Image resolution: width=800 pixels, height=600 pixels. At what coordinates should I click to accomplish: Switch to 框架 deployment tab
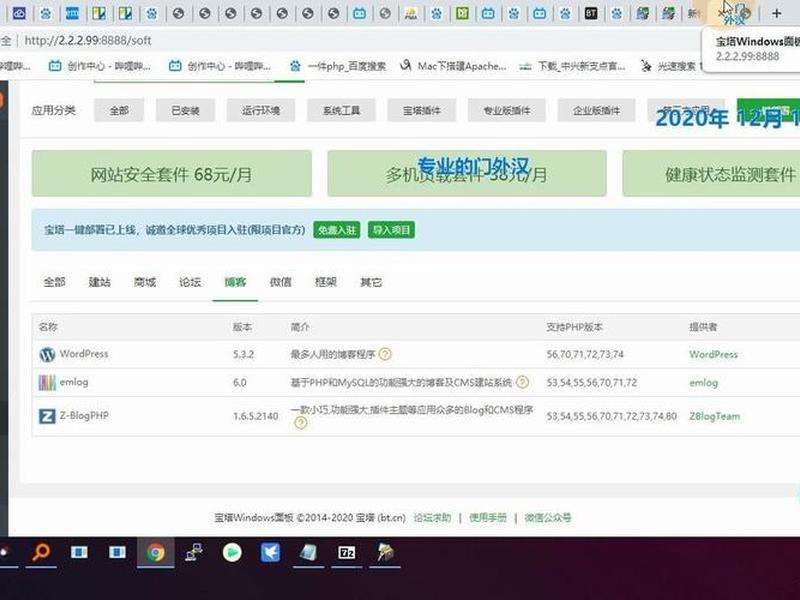point(326,282)
